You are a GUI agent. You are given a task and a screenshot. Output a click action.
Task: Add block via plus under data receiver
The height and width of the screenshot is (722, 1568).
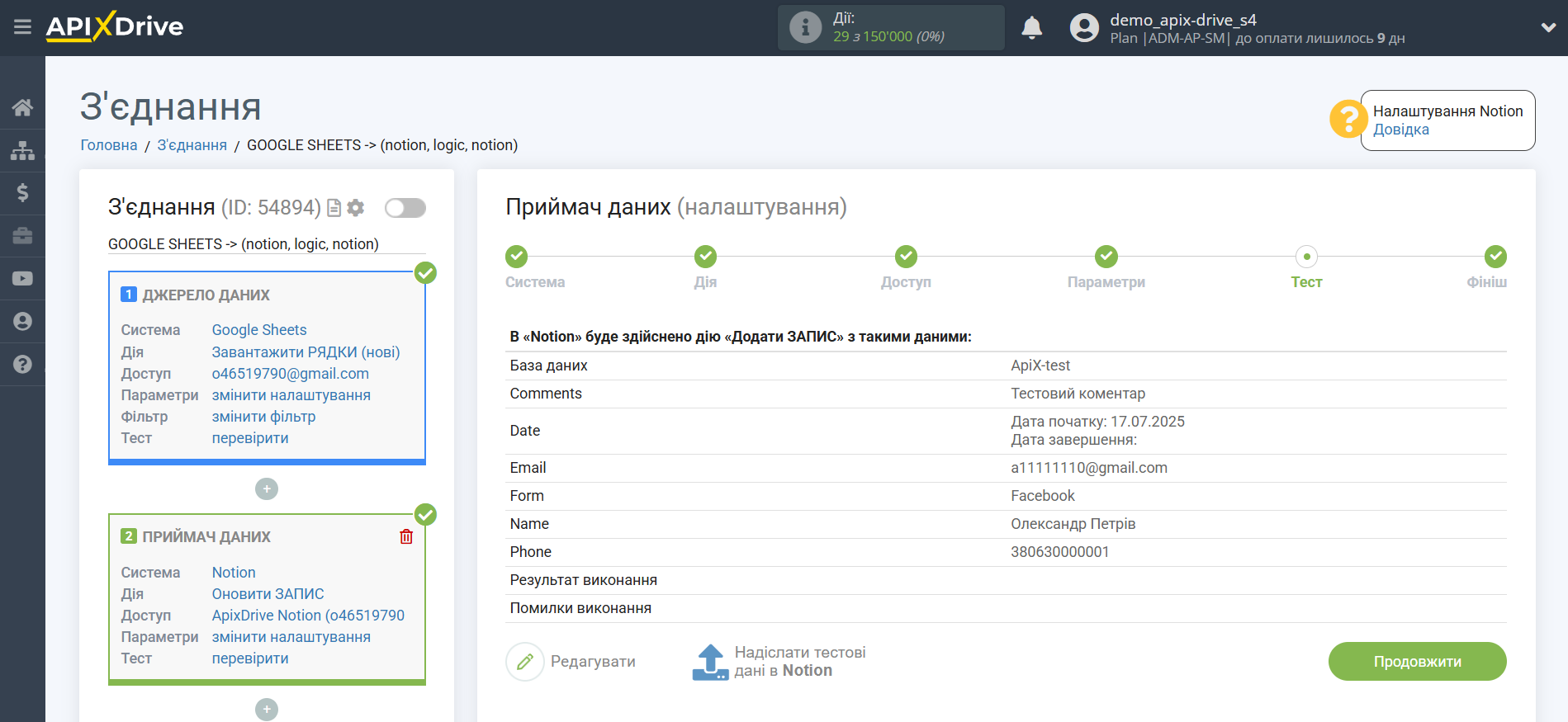coord(267,710)
